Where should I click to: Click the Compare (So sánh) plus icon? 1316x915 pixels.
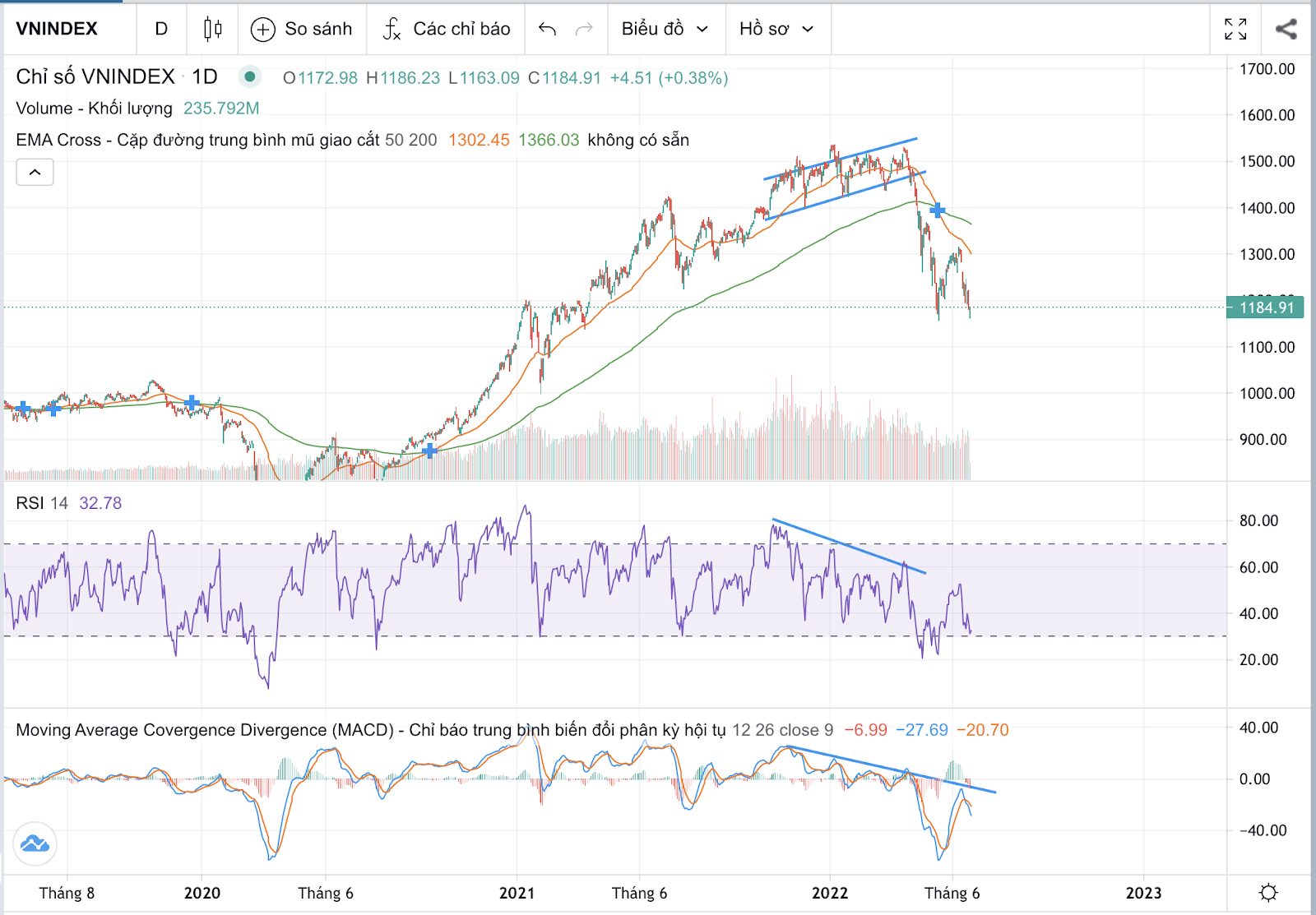(262, 30)
